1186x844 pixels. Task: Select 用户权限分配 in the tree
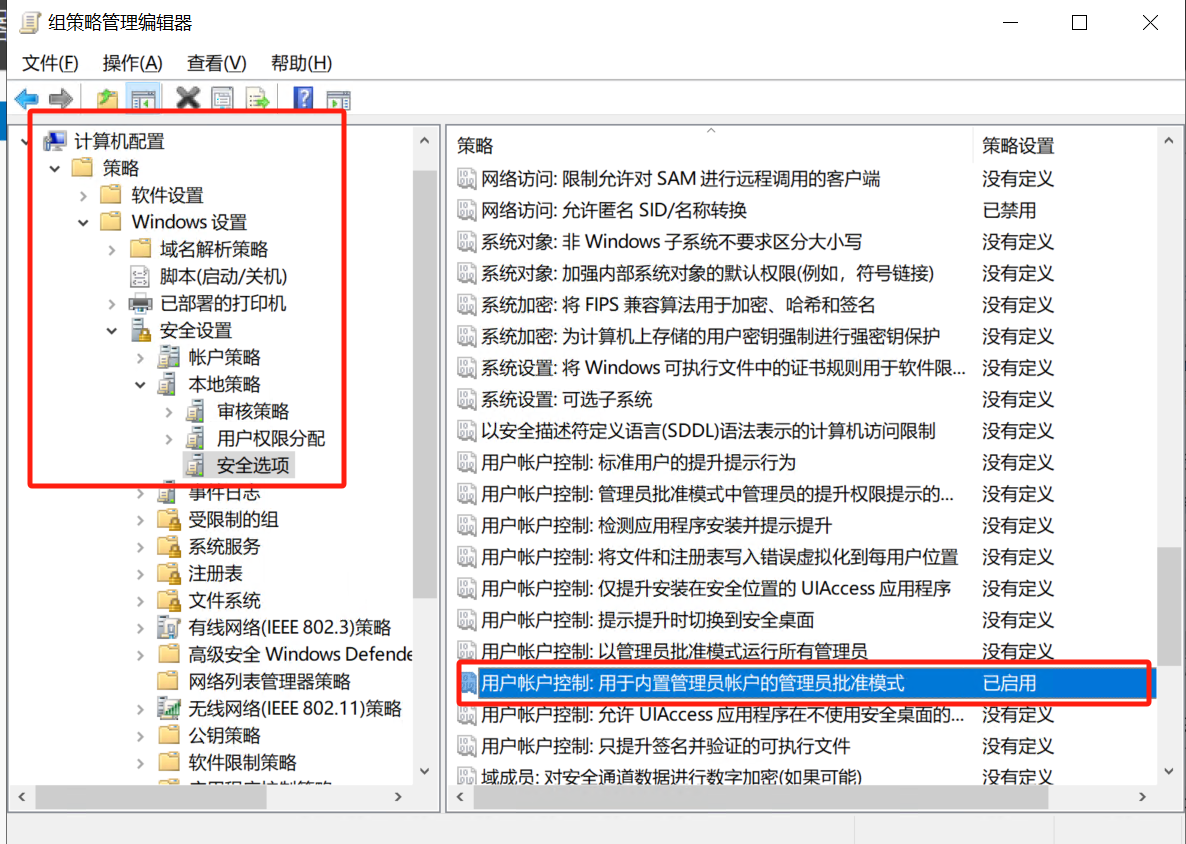[x=270, y=439]
